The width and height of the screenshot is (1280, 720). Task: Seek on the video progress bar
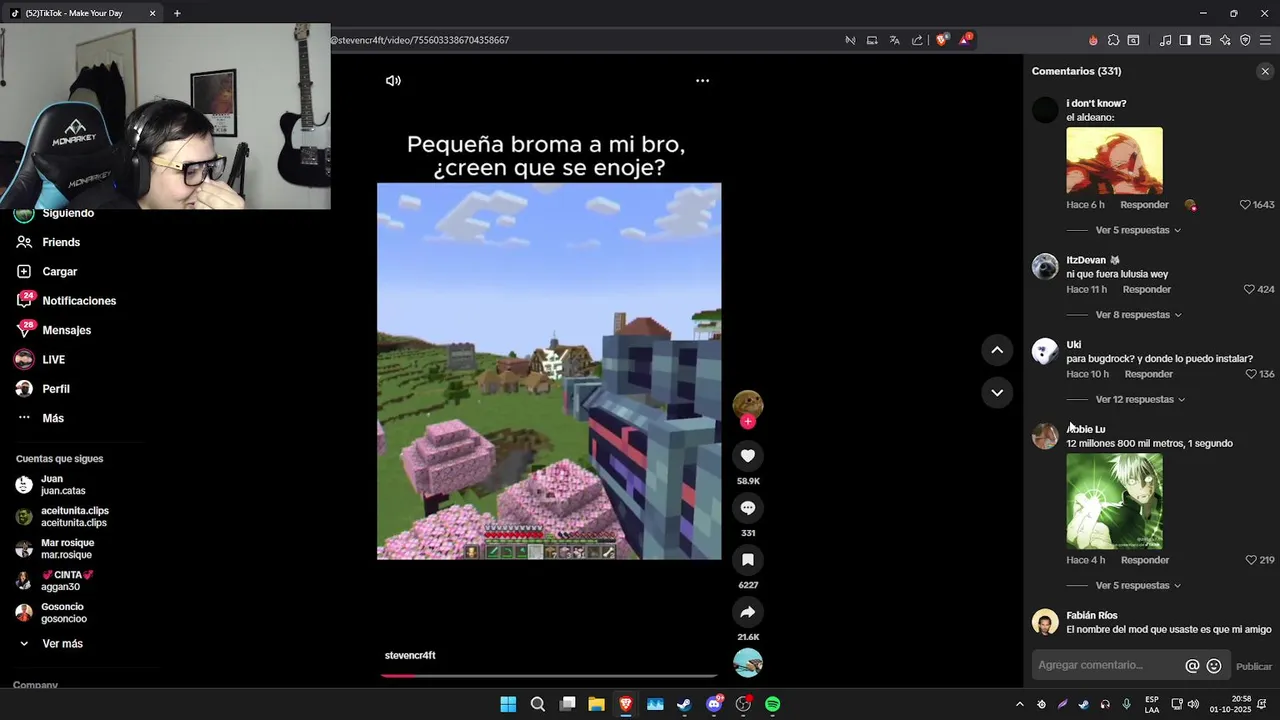[x=549, y=675]
